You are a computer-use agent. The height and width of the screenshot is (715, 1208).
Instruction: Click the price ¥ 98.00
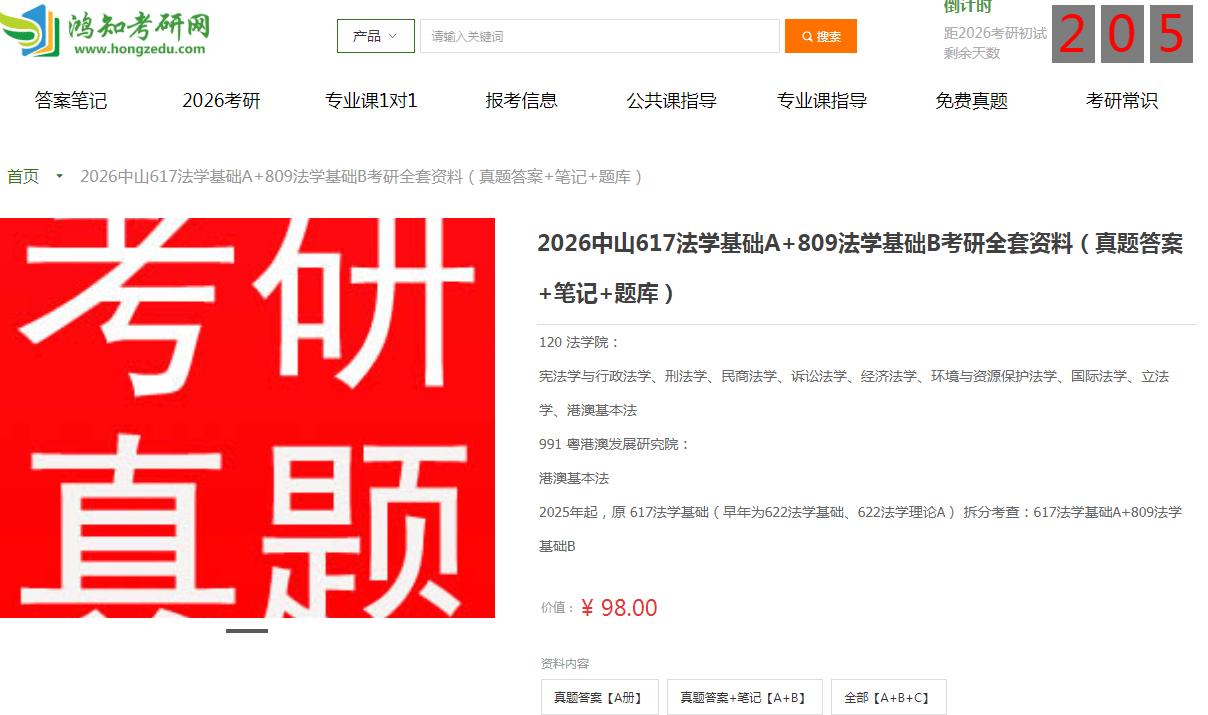619,608
